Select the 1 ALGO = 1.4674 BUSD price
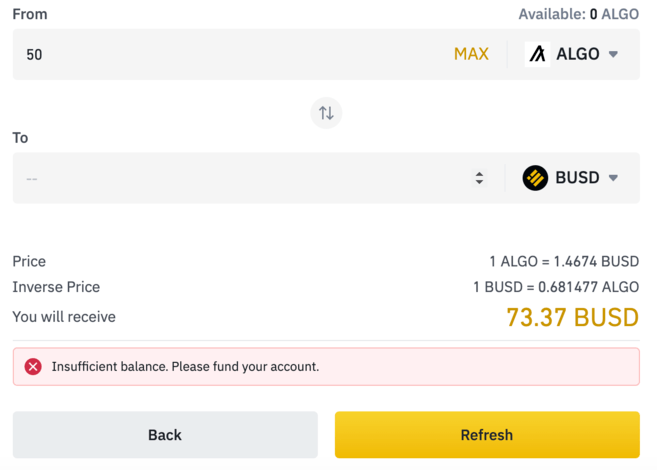Screen dimensions: 657x470 (x=563, y=262)
